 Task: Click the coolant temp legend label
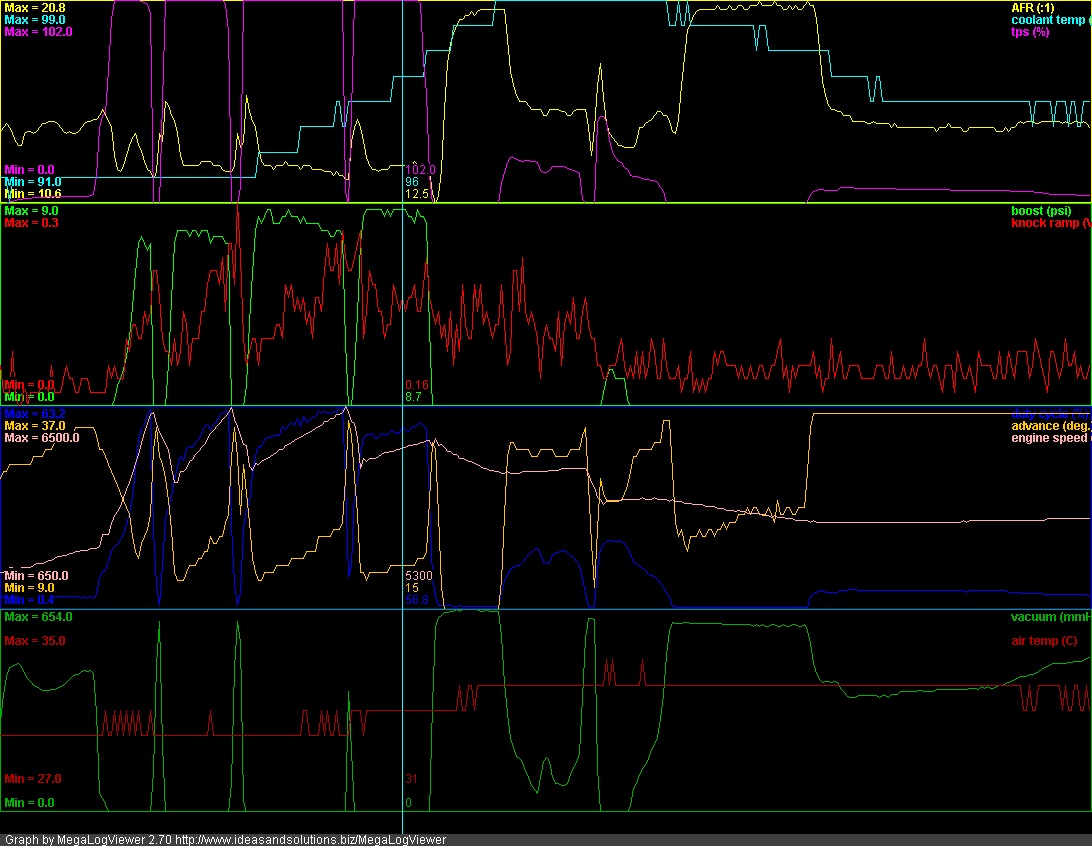tap(1051, 20)
